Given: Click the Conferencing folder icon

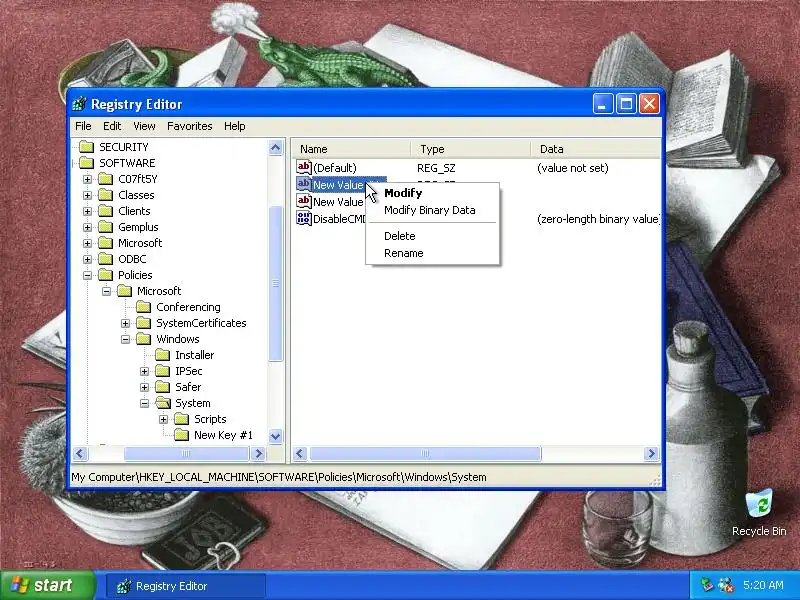Looking at the screenshot, I should (x=144, y=307).
